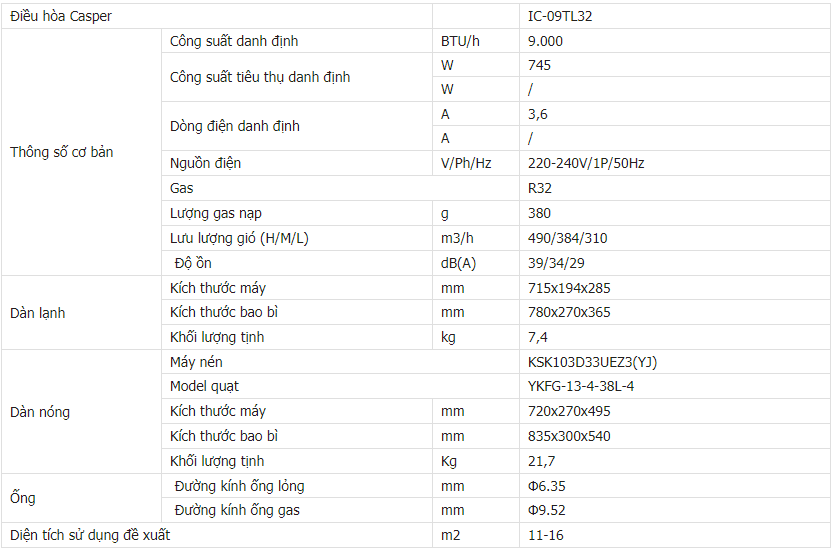Select the 9.000 capacity value
The width and height of the screenshot is (836, 560).
[x=546, y=41]
